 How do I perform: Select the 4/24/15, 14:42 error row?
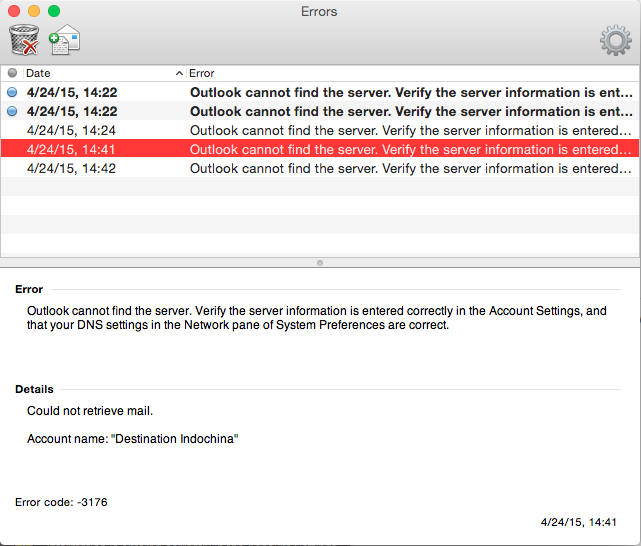pos(320,168)
